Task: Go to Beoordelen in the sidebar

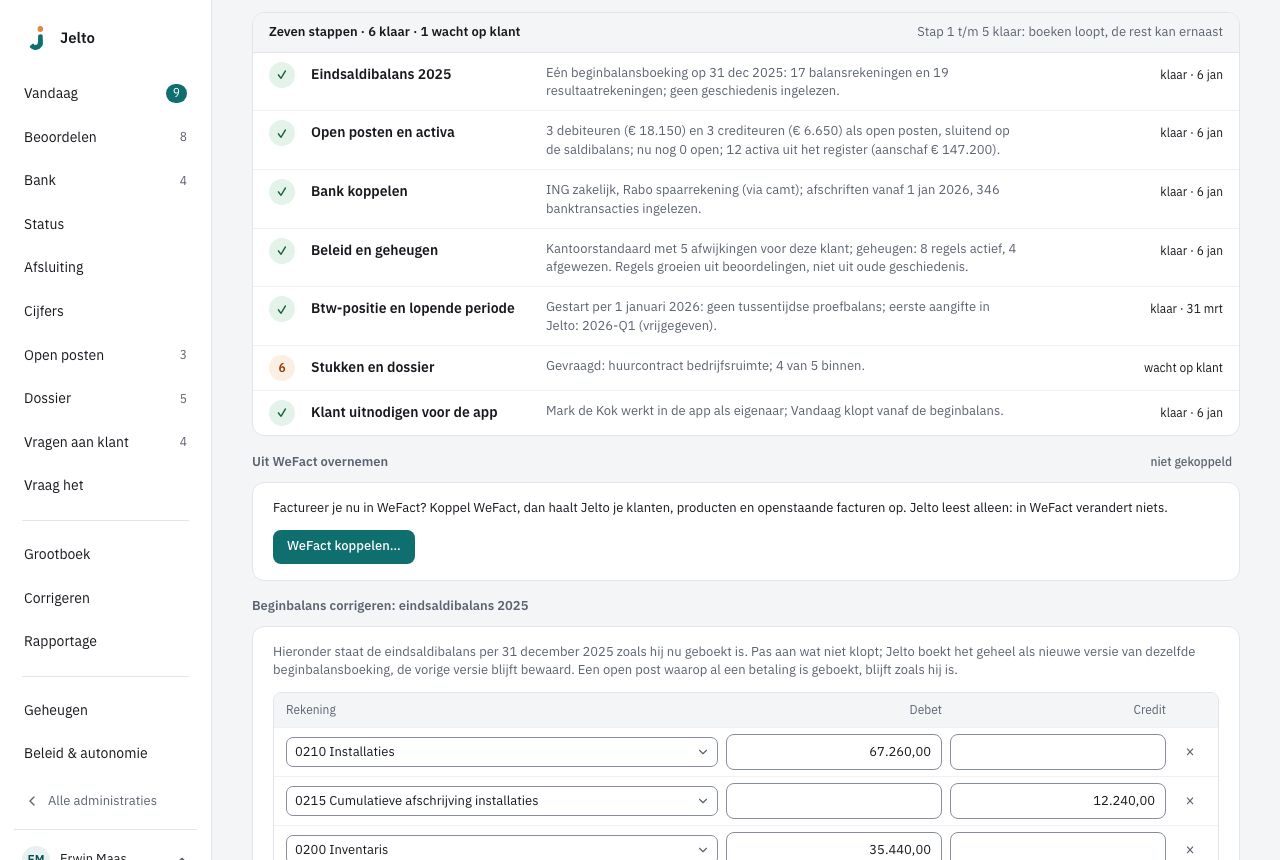Action: point(105,137)
